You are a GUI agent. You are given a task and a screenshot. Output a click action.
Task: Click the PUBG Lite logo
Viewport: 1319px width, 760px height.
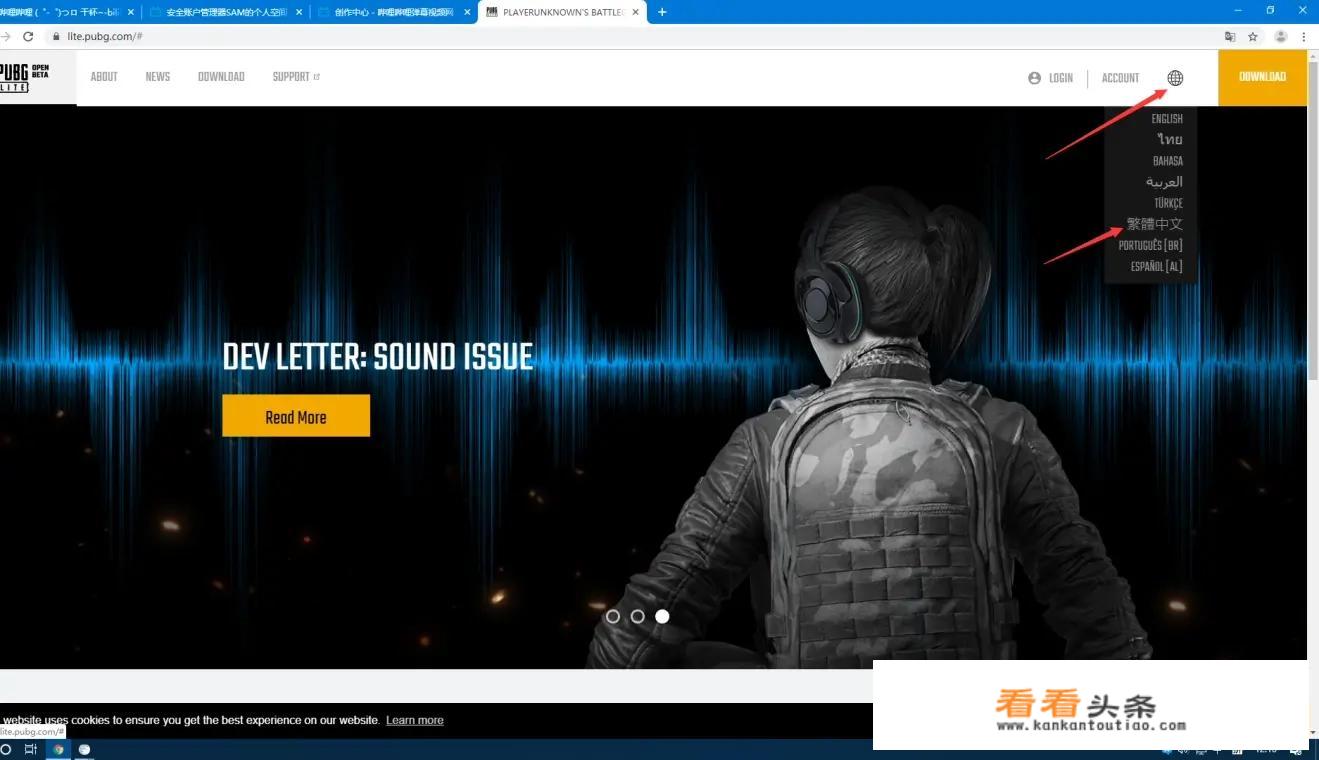25,77
